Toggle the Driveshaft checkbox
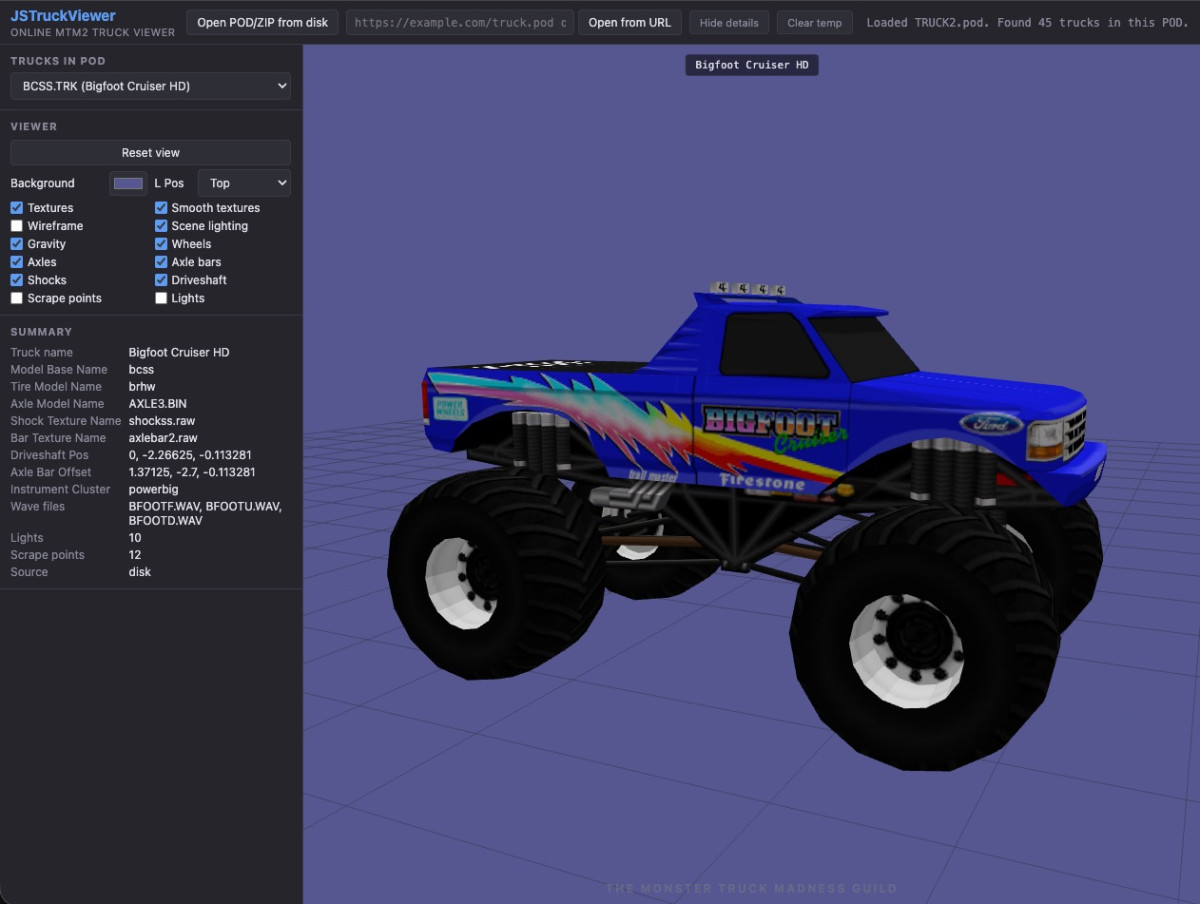Image resolution: width=1200 pixels, height=904 pixels. 161,280
